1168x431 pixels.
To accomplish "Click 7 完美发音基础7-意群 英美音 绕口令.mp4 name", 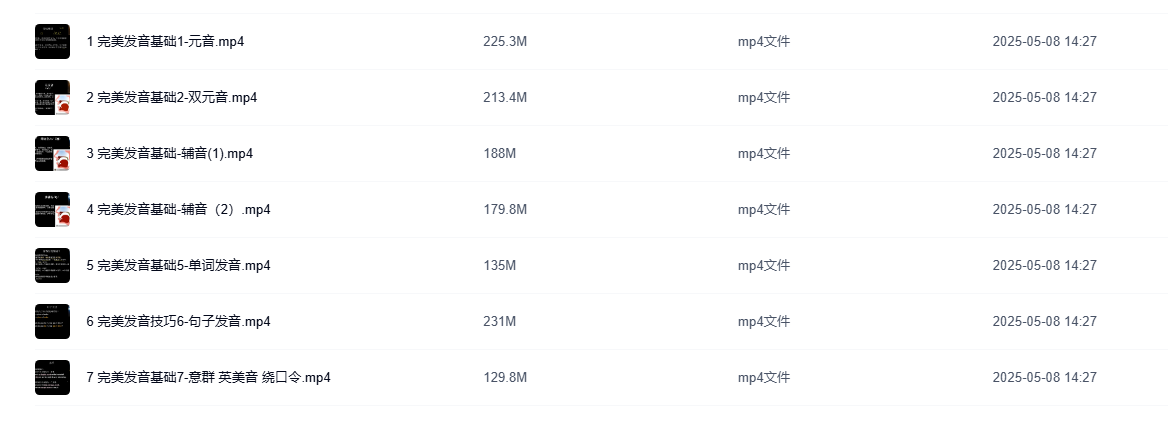I will [x=208, y=378].
